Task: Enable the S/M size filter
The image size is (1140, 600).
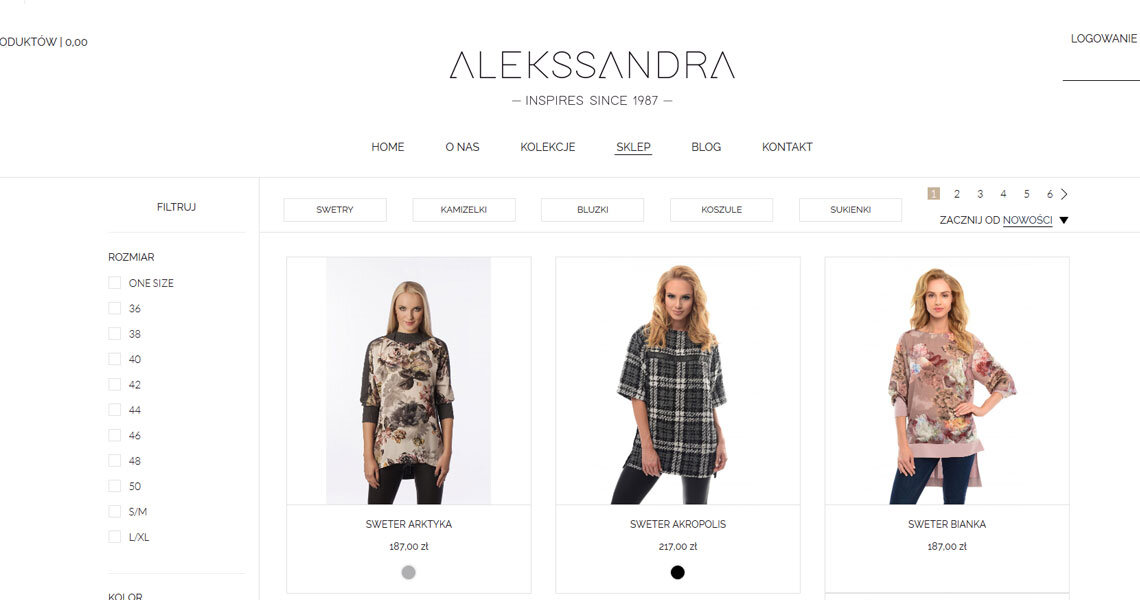Action: (x=114, y=511)
